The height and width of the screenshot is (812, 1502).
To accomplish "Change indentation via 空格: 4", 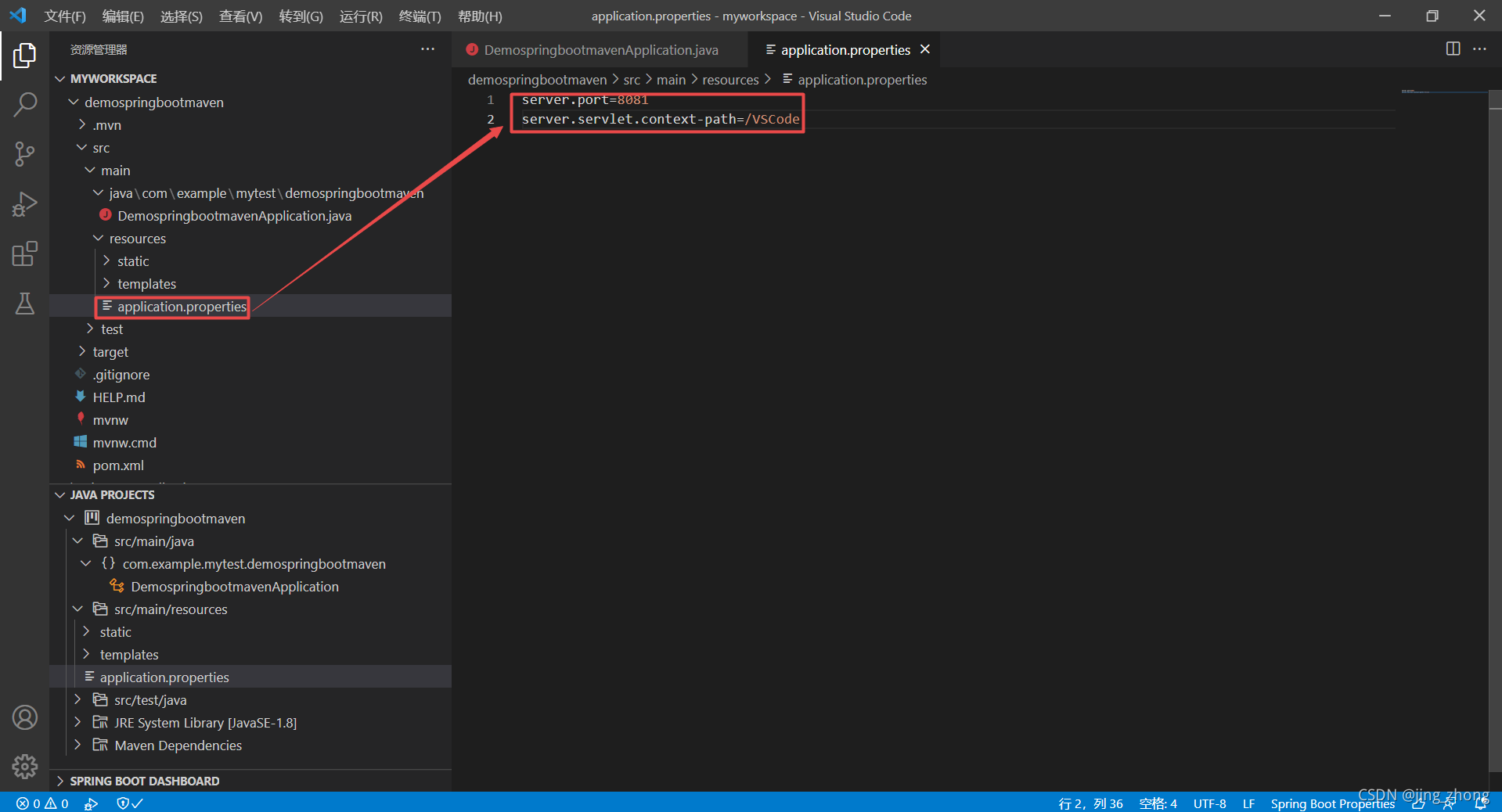I will tap(1158, 803).
